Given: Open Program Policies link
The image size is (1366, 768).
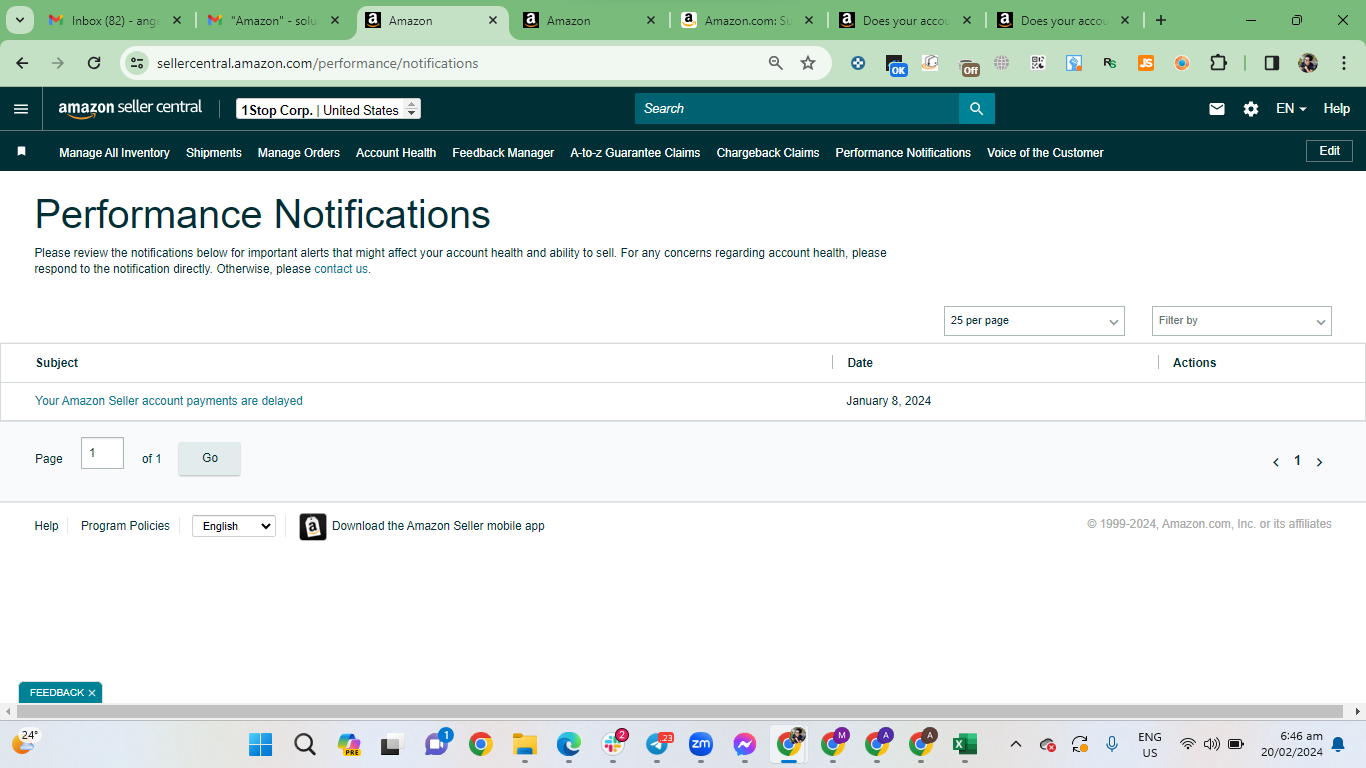Looking at the screenshot, I should pyautogui.click(x=125, y=526).
